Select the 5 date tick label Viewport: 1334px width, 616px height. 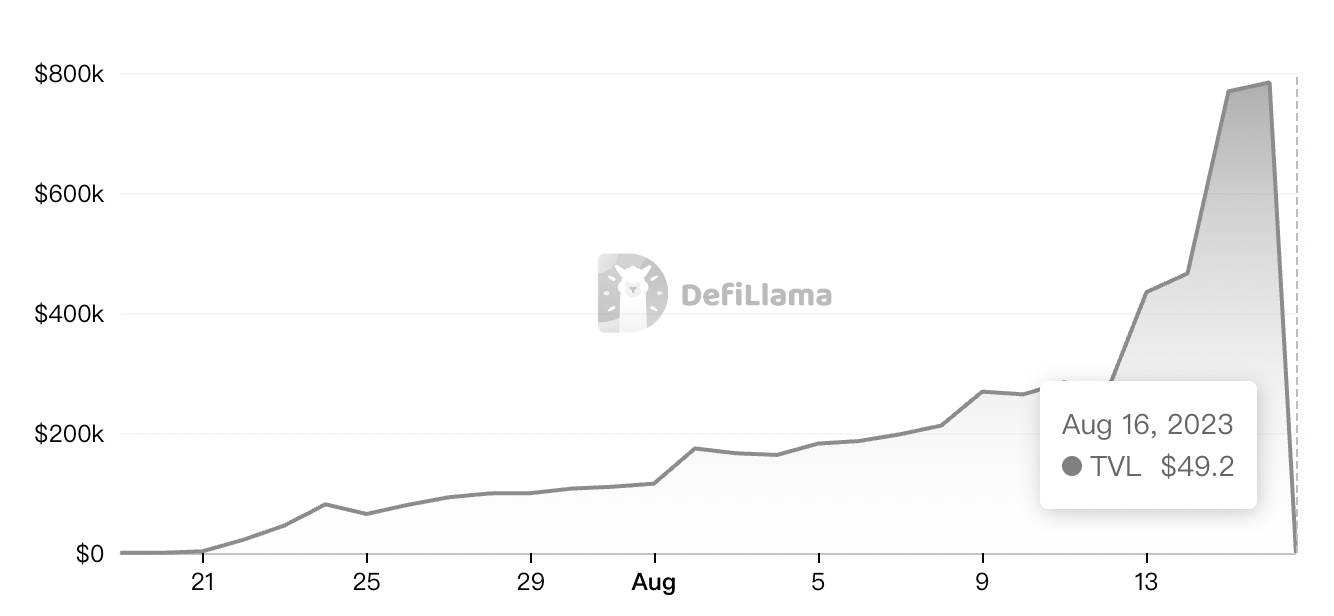point(818,582)
